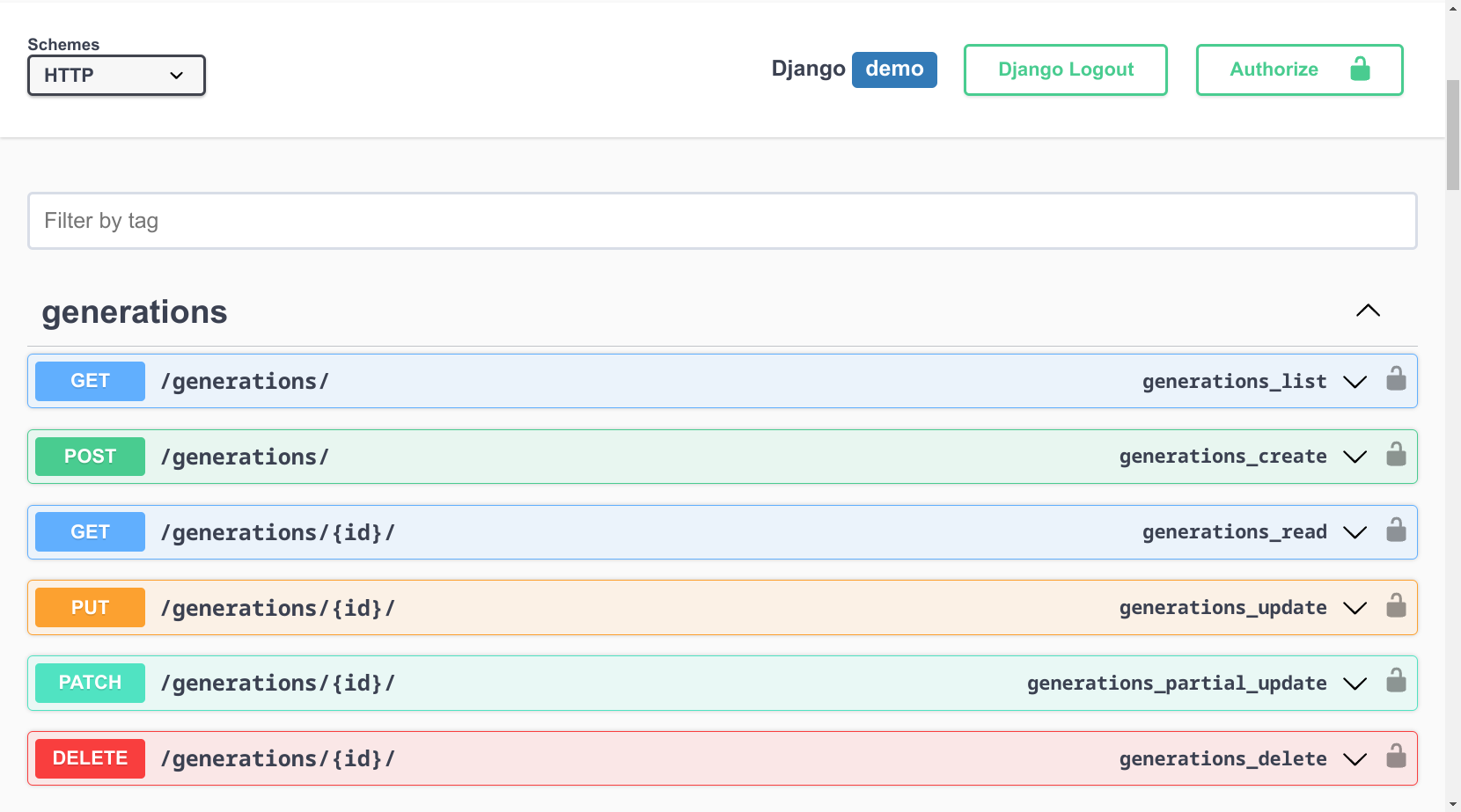
Task: Click the lock icon on generations_update row
Action: point(1397,607)
